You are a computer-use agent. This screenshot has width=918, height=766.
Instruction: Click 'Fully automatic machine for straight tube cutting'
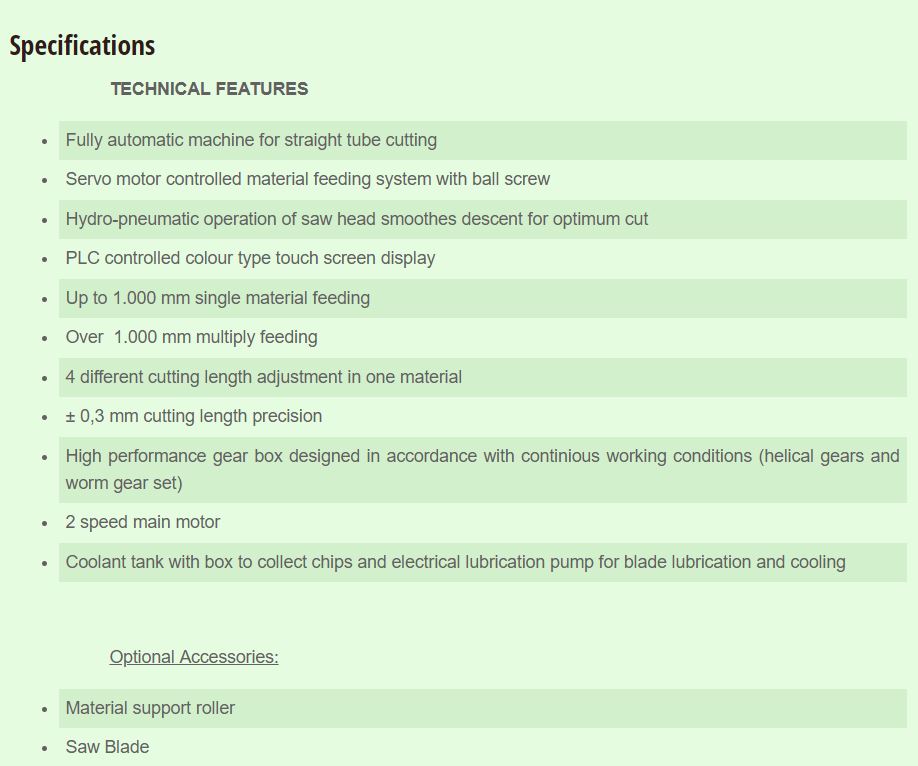pyautogui.click(x=251, y=140)
